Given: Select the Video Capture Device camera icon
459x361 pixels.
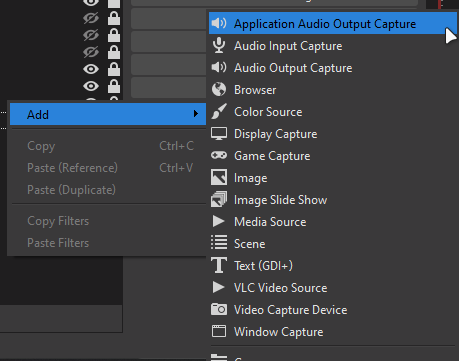Looking at the screenshot, I should pyautogui.click(x=219, y=309).
